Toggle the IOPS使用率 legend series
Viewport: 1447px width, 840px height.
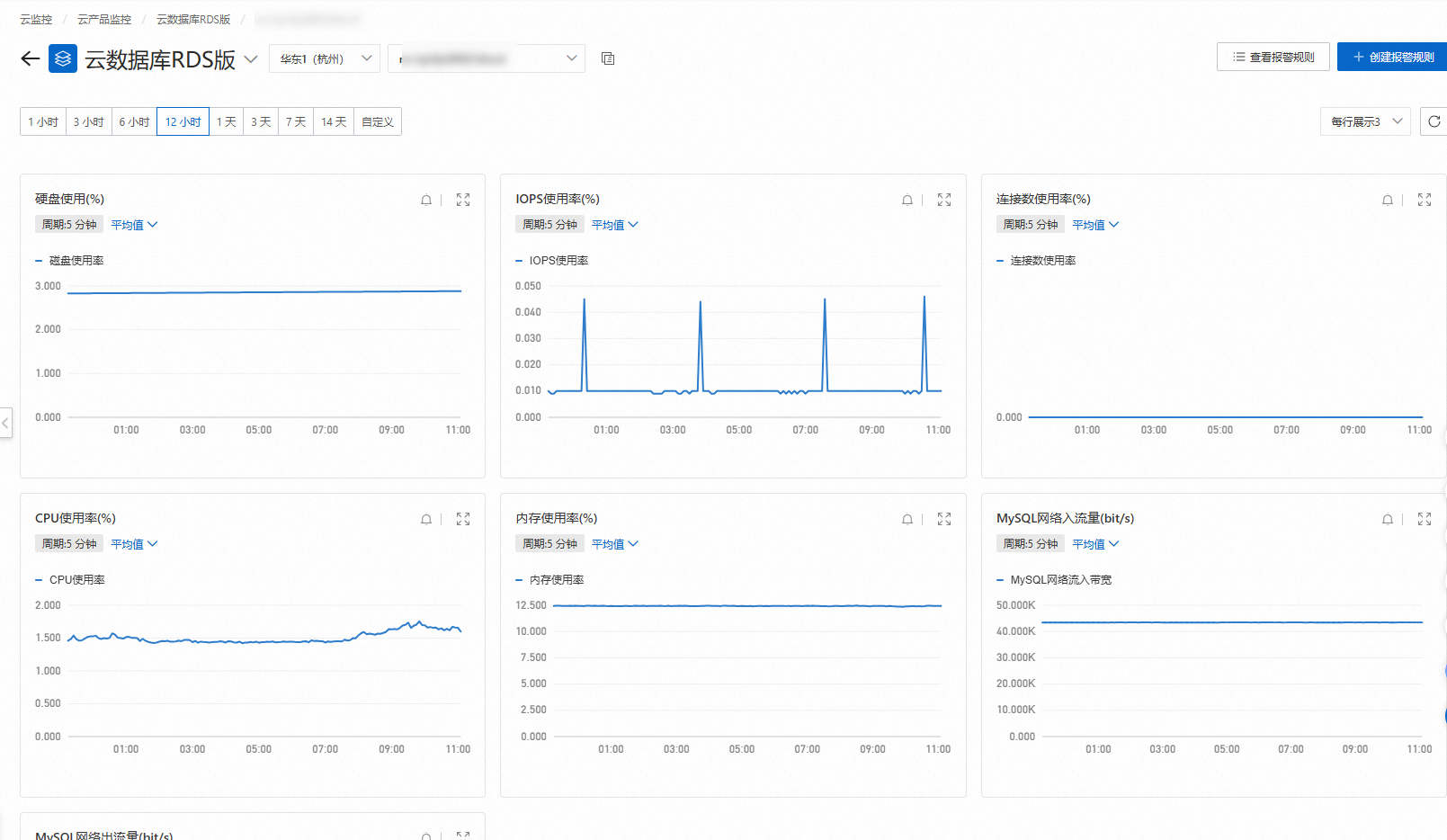552,261
